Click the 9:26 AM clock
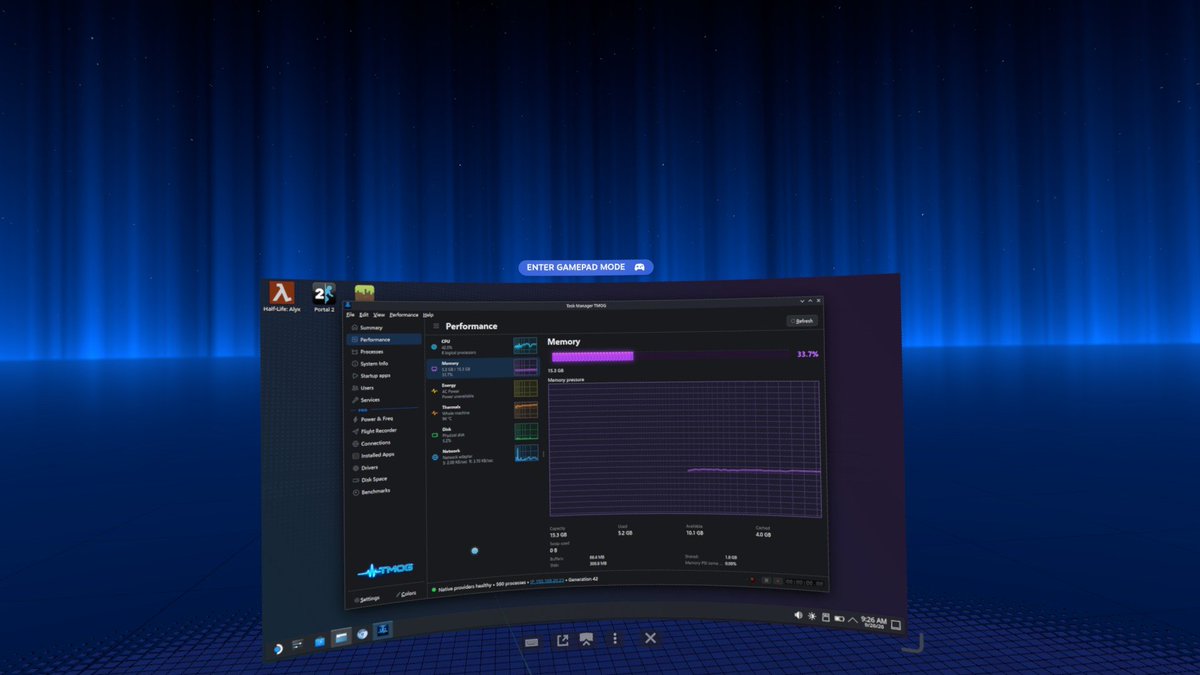Screen dimensions: 1200x675 [874, 622]
